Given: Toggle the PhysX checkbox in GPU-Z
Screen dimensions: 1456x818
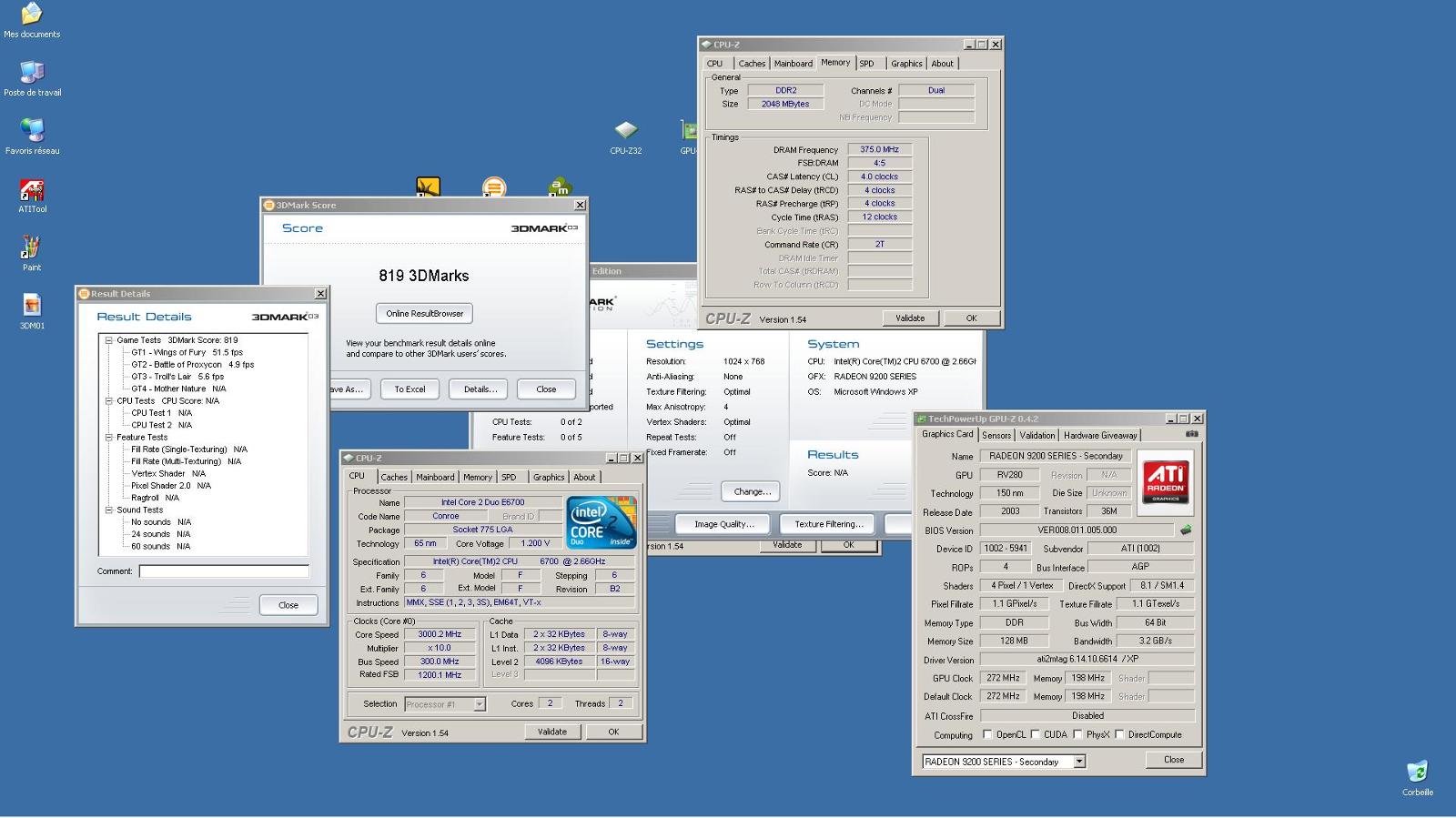Looking at the screenshot, I should (x=1077, y=734).
